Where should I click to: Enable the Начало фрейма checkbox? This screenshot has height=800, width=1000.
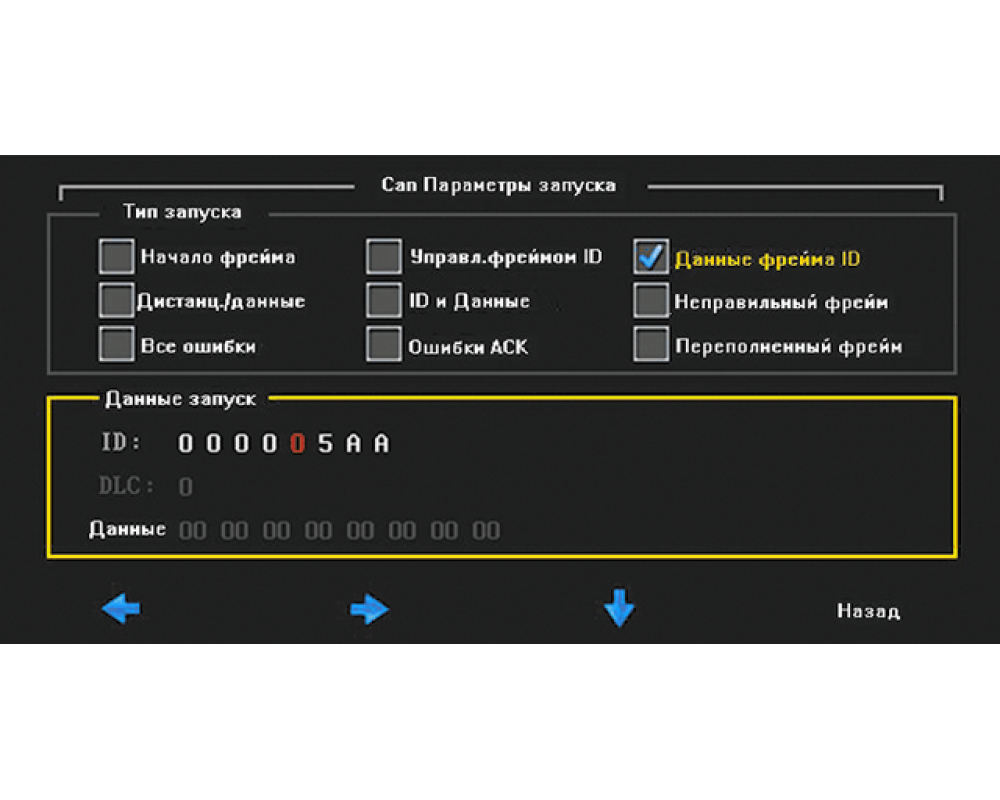tap(117, 257)
